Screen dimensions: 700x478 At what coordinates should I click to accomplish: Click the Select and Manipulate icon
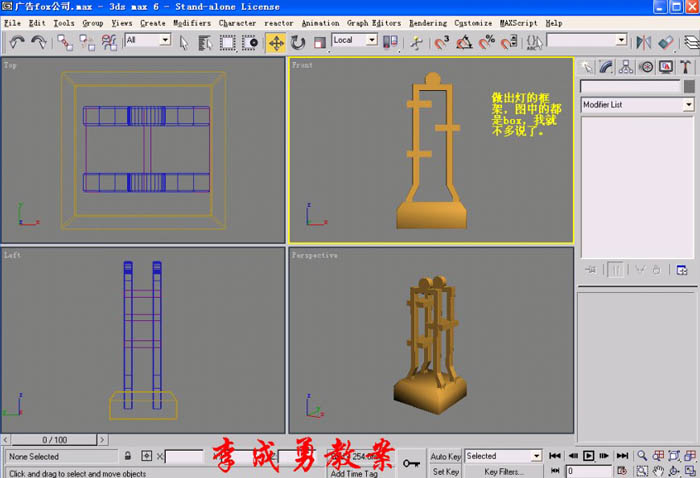point(416,43)
